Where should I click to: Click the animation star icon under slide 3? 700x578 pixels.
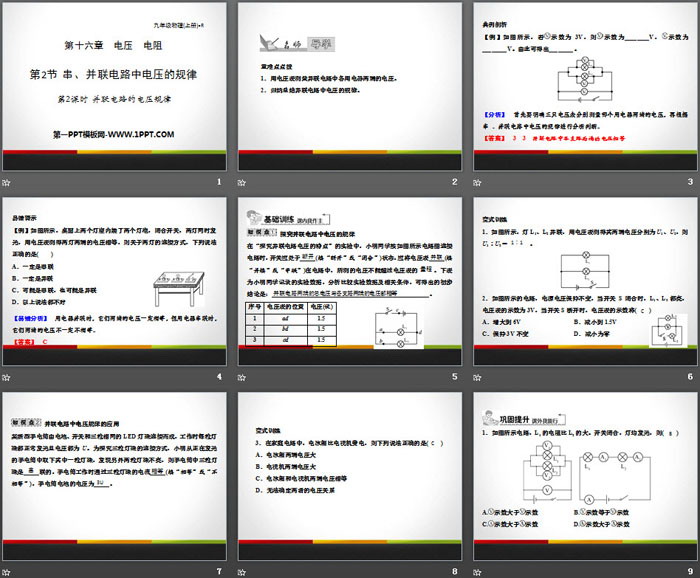pyautogui.click(x=477, y=183)
